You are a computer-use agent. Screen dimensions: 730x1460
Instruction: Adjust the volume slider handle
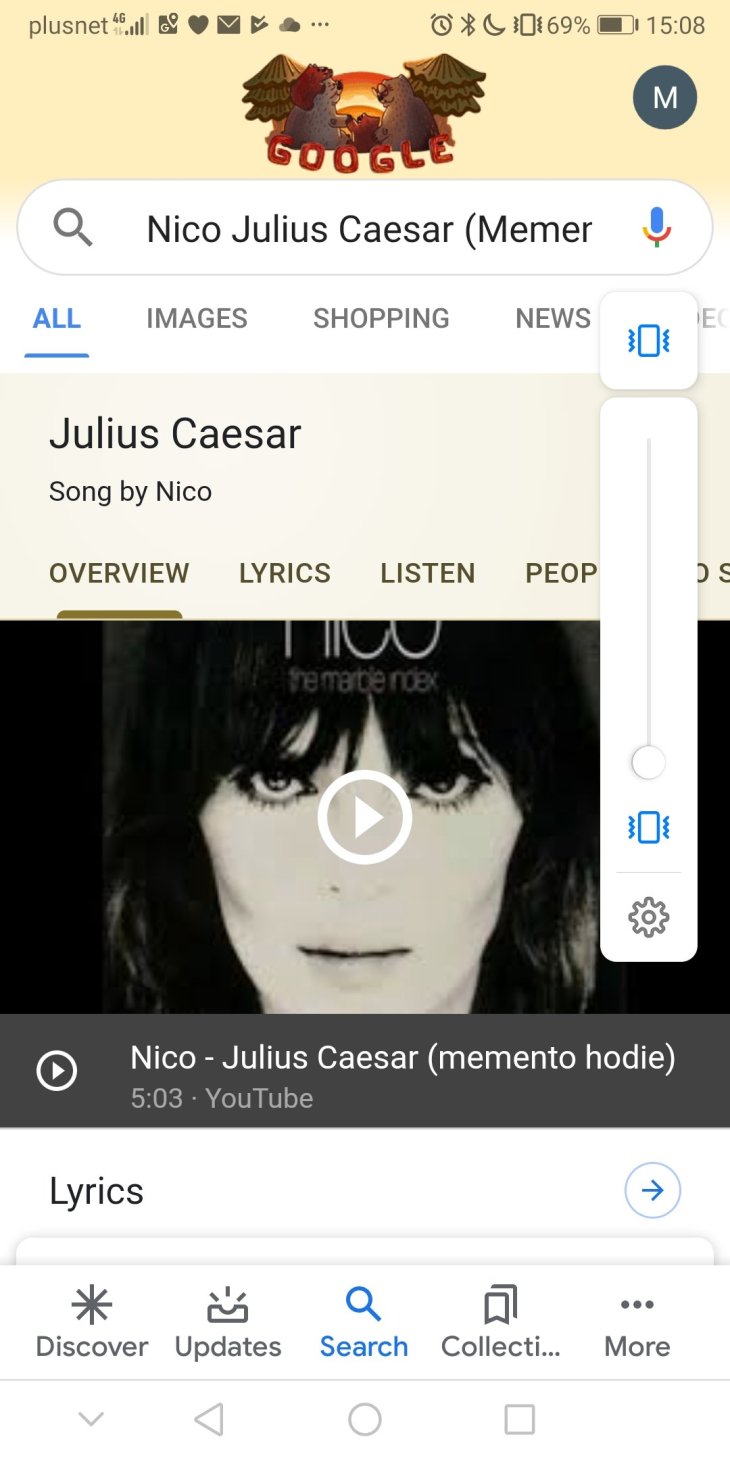(x=648, y=763)
